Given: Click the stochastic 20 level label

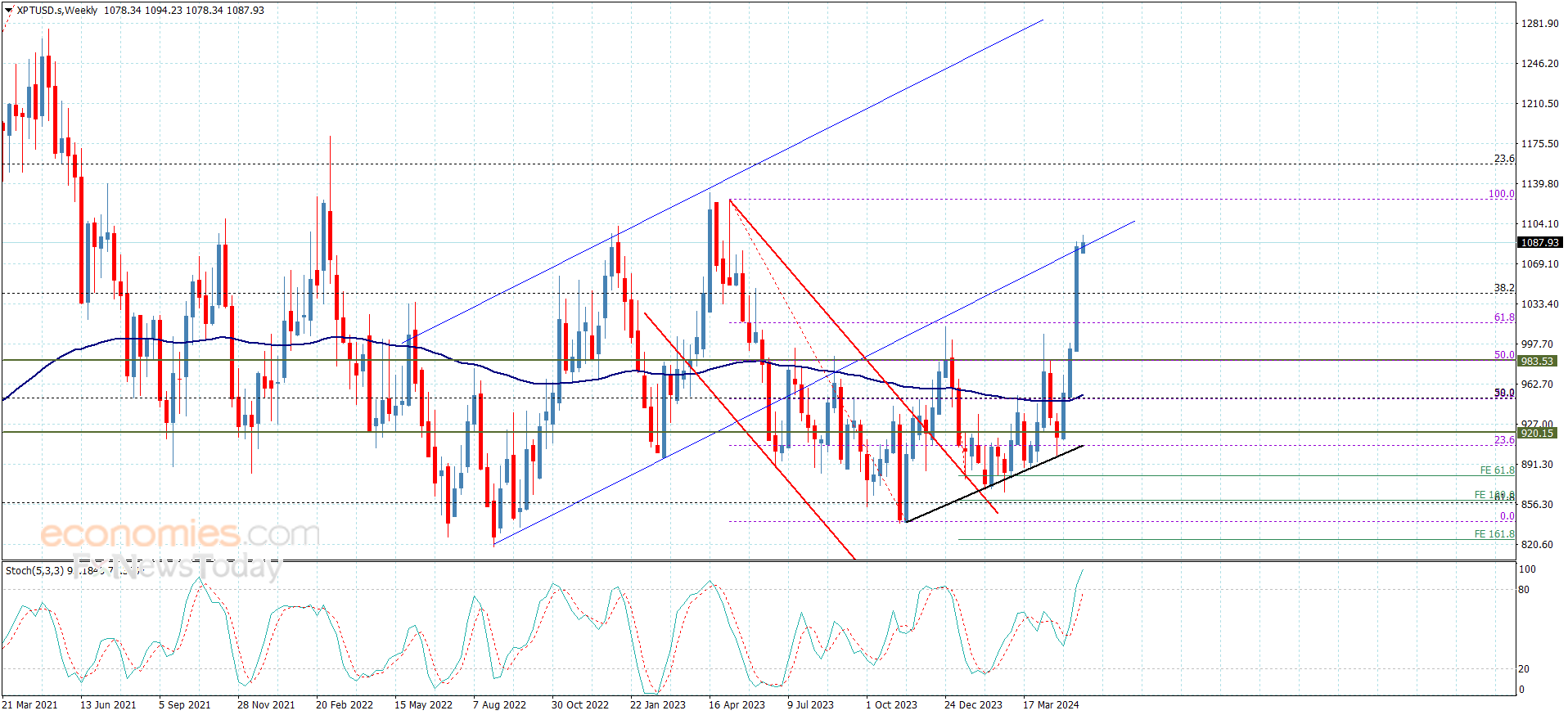Looking at the screenshot, I should tap(1524, 669).
